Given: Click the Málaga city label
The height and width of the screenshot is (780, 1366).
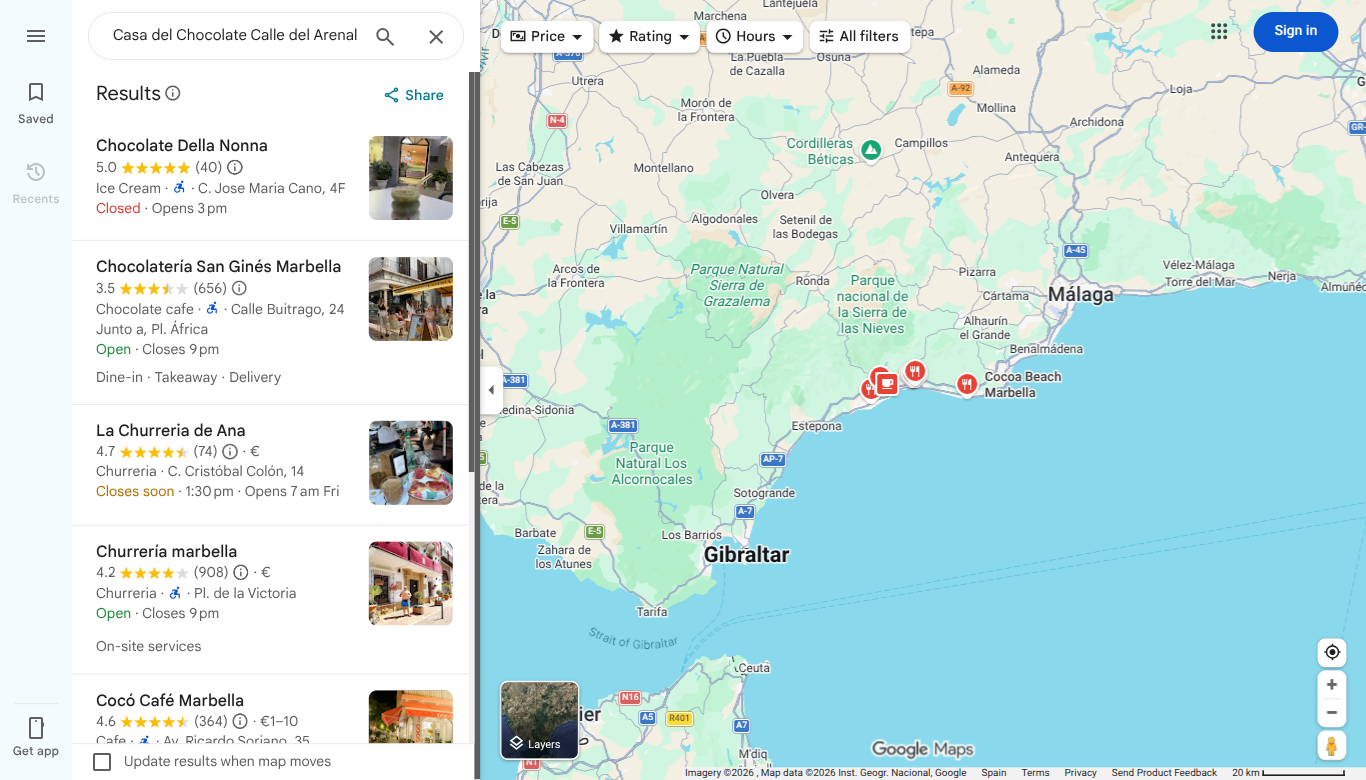Looking at the screenshot, I should 1081,295.
